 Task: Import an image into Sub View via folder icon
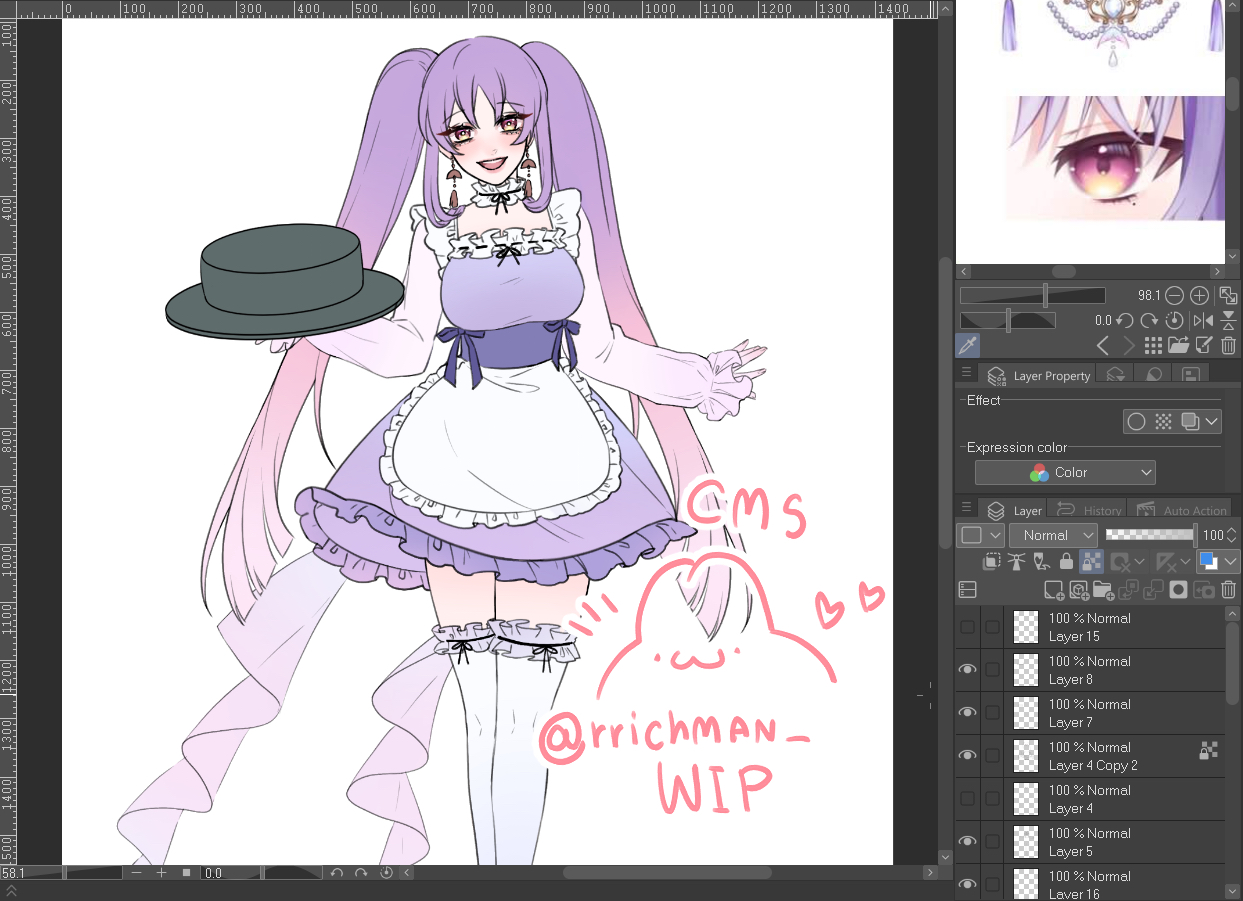click(1177, 346)
